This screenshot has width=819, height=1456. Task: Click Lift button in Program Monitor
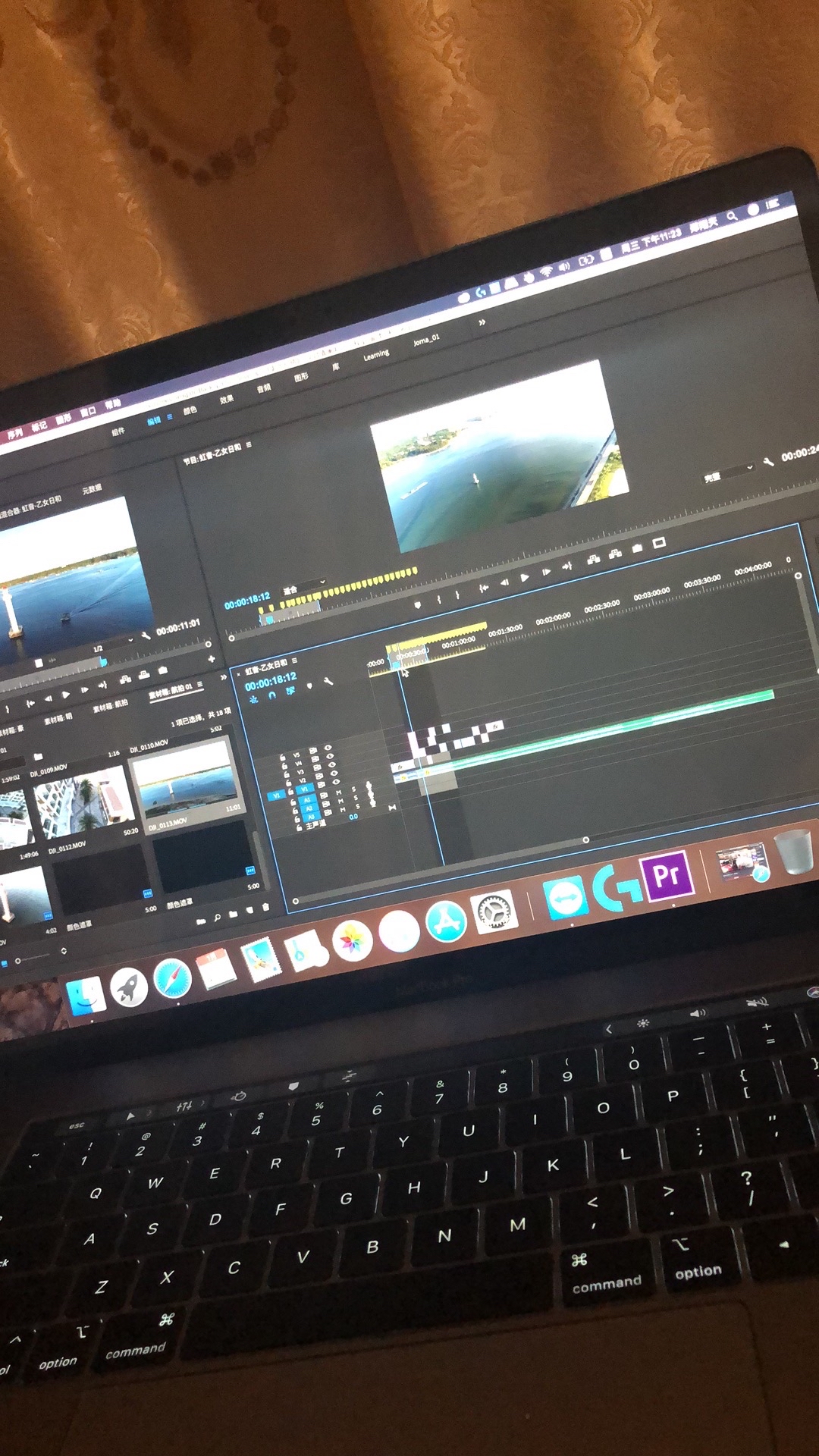[593, 559]
